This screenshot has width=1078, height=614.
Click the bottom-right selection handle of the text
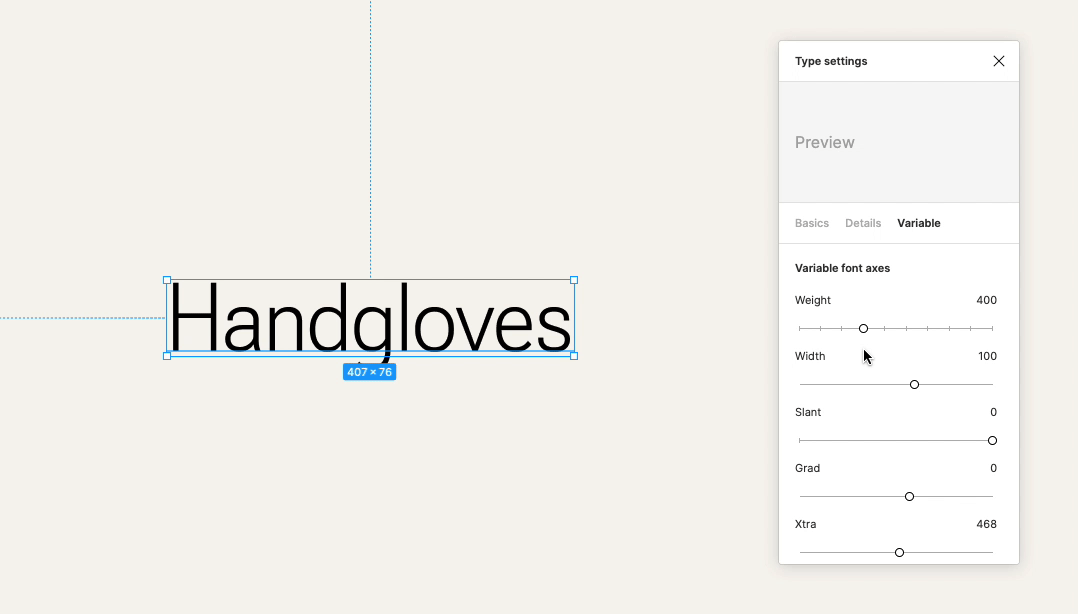(574, 356)
